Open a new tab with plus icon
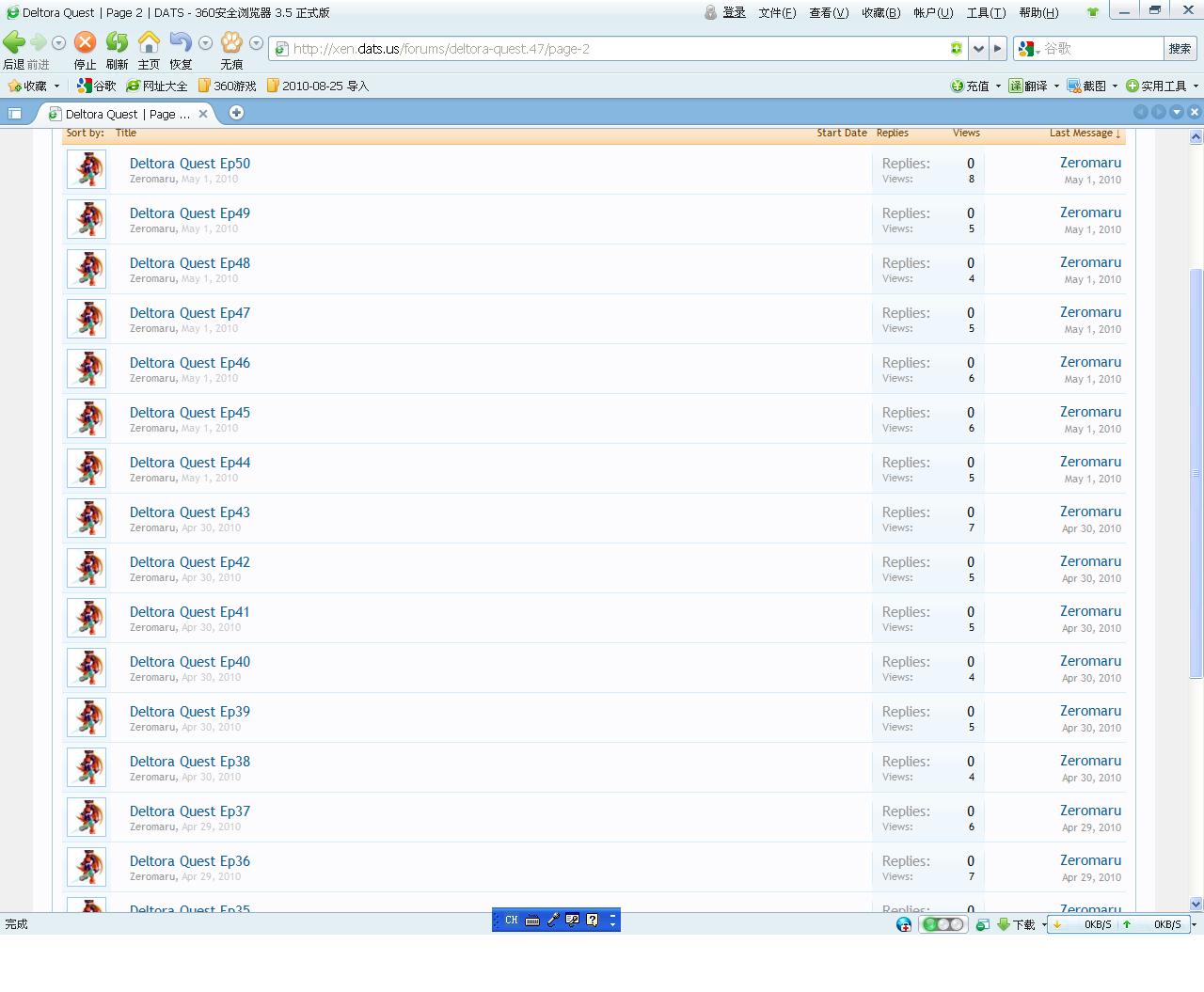Viewport: 1204px width, 992px height. click(236, 113)
